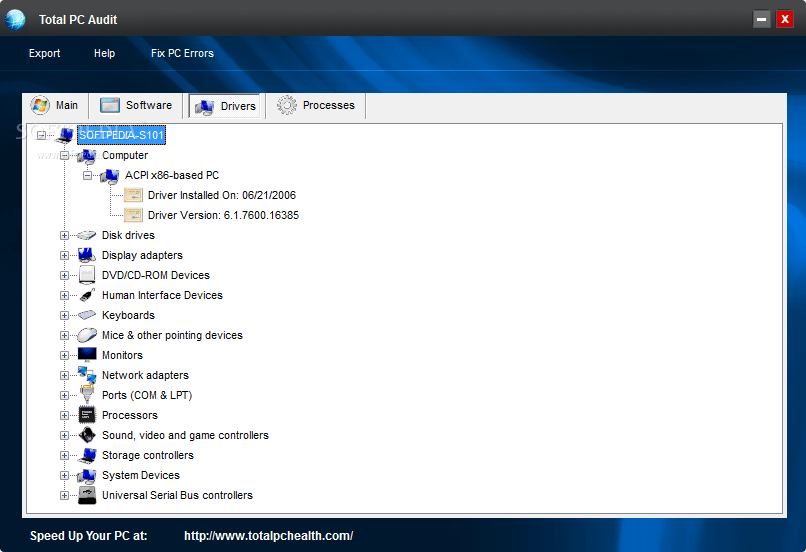806x552 pixels.
Task: Switch to the Software tab
Action: coord(136,105)
